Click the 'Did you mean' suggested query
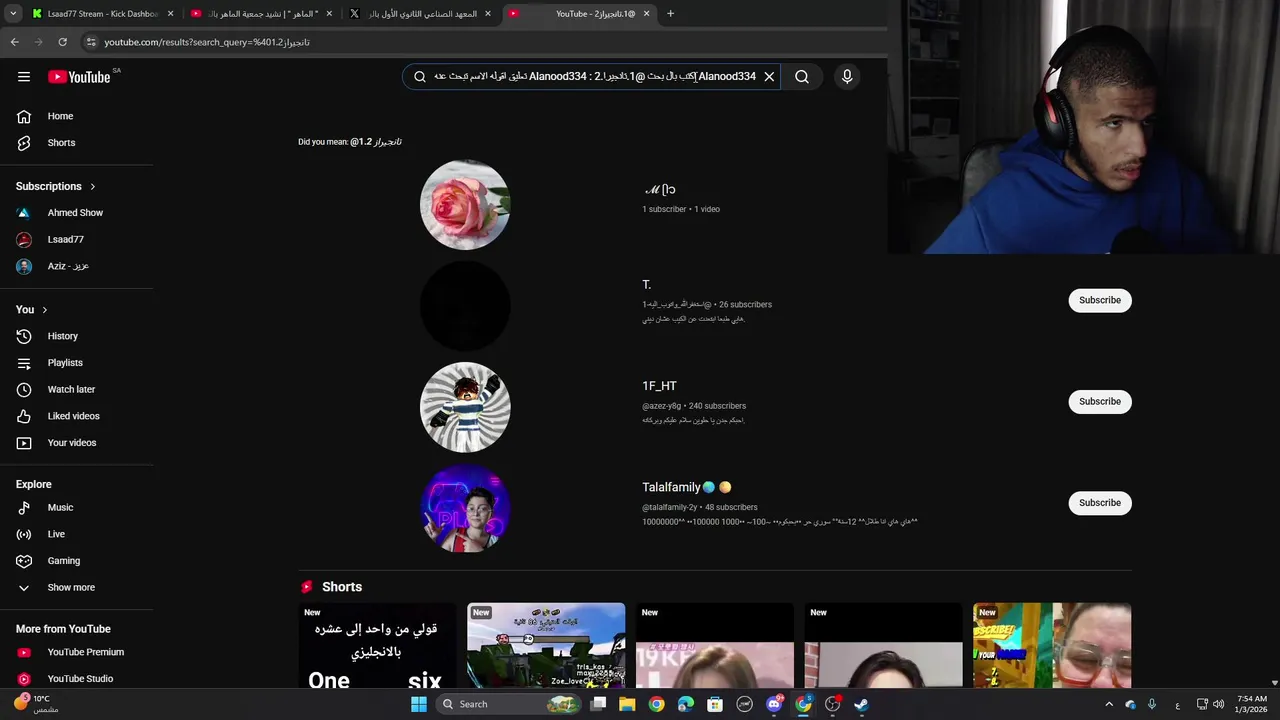This screenshot has height=720, width=1280. coord(375,142)
